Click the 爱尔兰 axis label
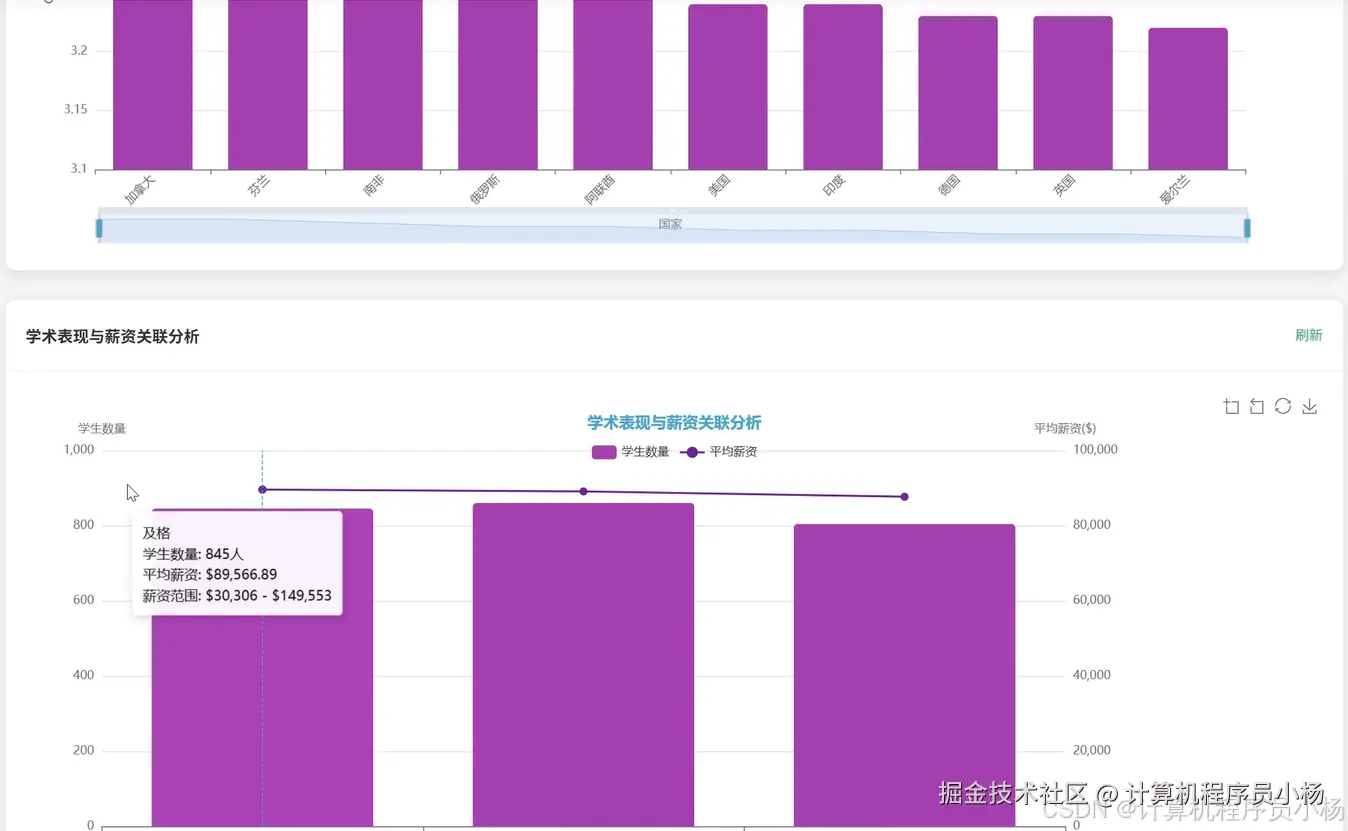1348x831 pixels. pos(1175,190)
